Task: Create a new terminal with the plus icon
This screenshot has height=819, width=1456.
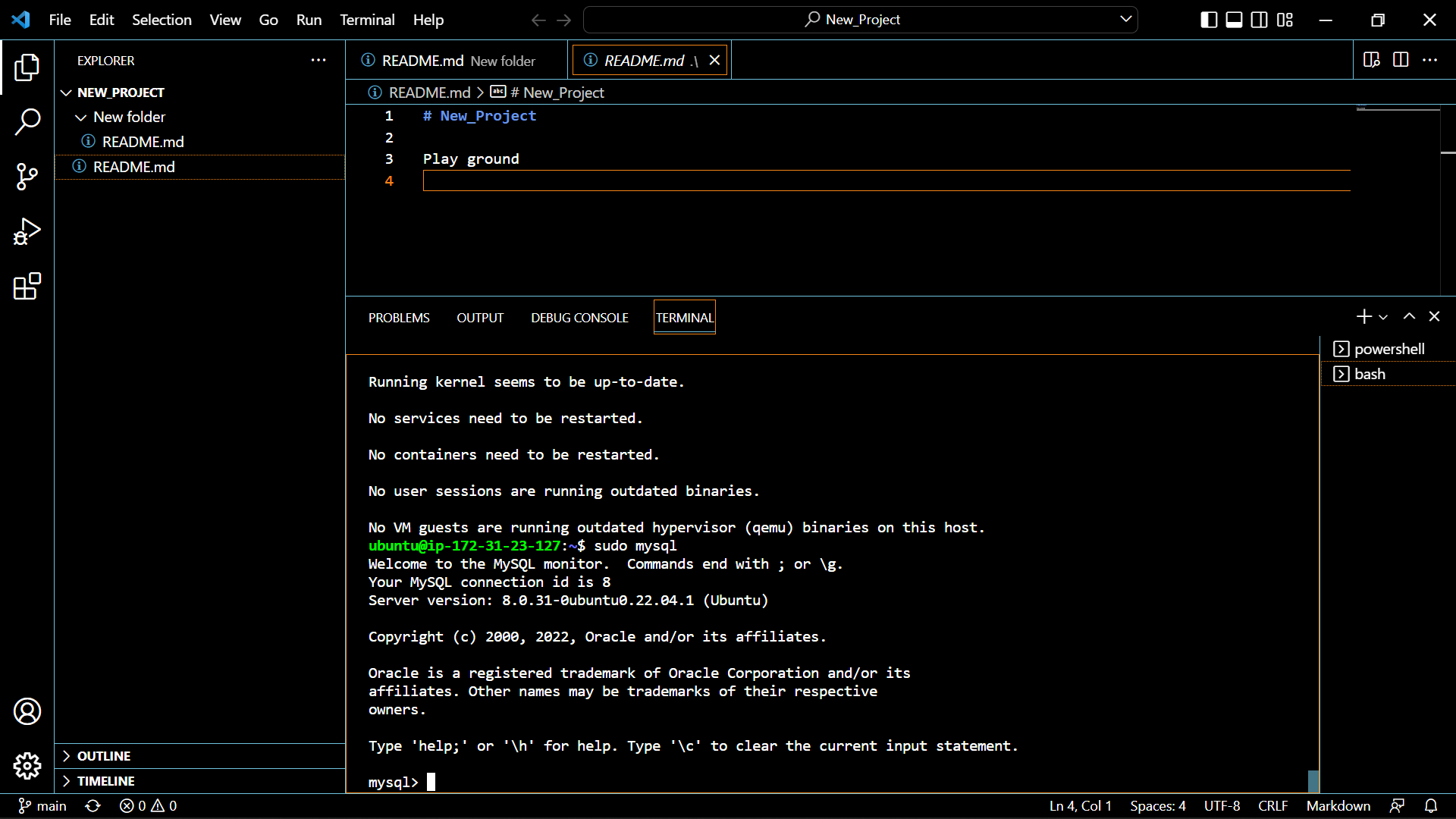Action: pos(1363,316)
